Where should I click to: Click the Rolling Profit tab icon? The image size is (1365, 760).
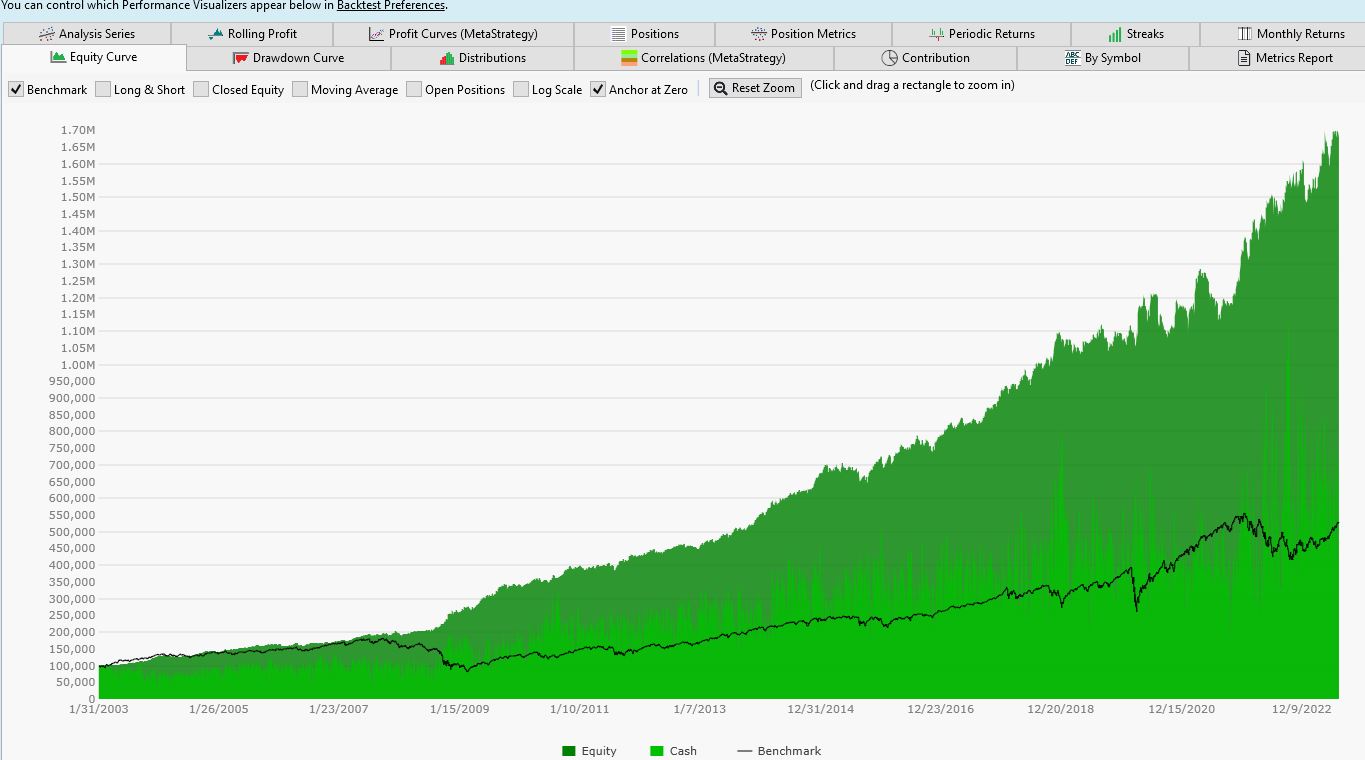(x=215, y=34)
